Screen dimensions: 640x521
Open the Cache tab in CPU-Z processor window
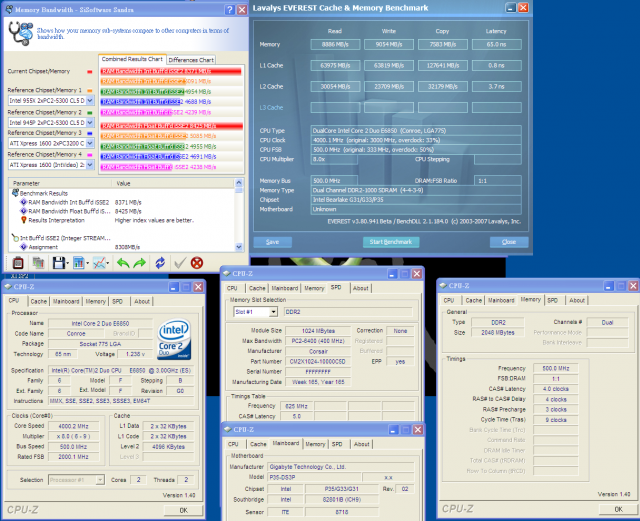[39, 301]
